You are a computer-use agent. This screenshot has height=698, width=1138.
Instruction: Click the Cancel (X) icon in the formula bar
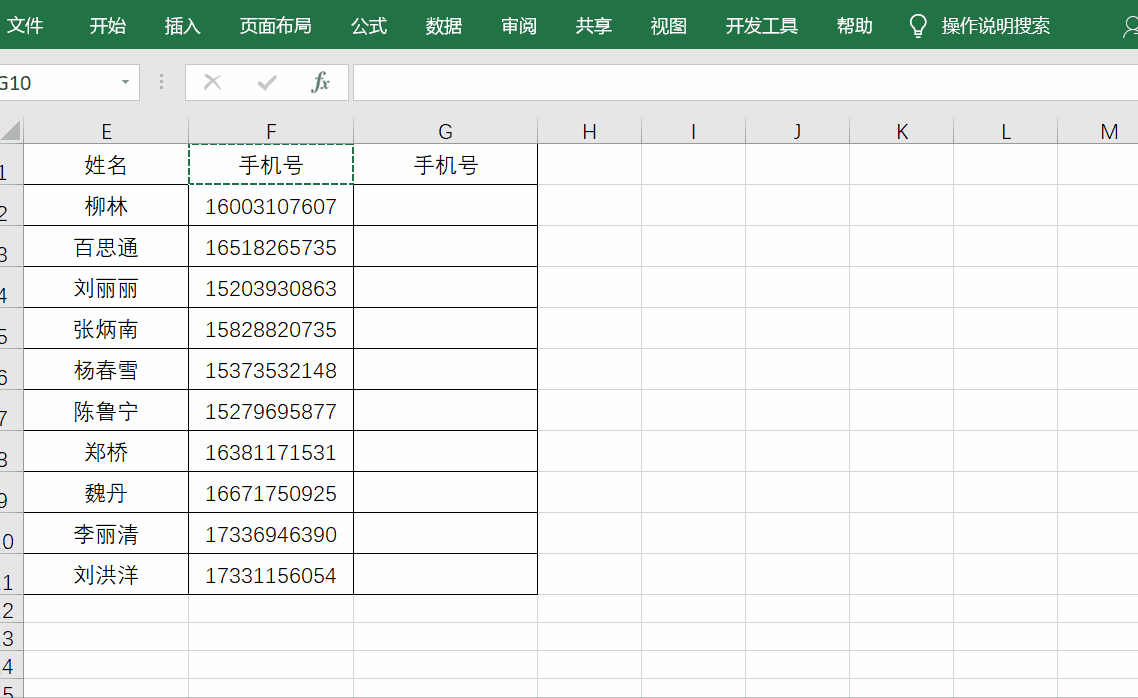click(x=214, y=82)
